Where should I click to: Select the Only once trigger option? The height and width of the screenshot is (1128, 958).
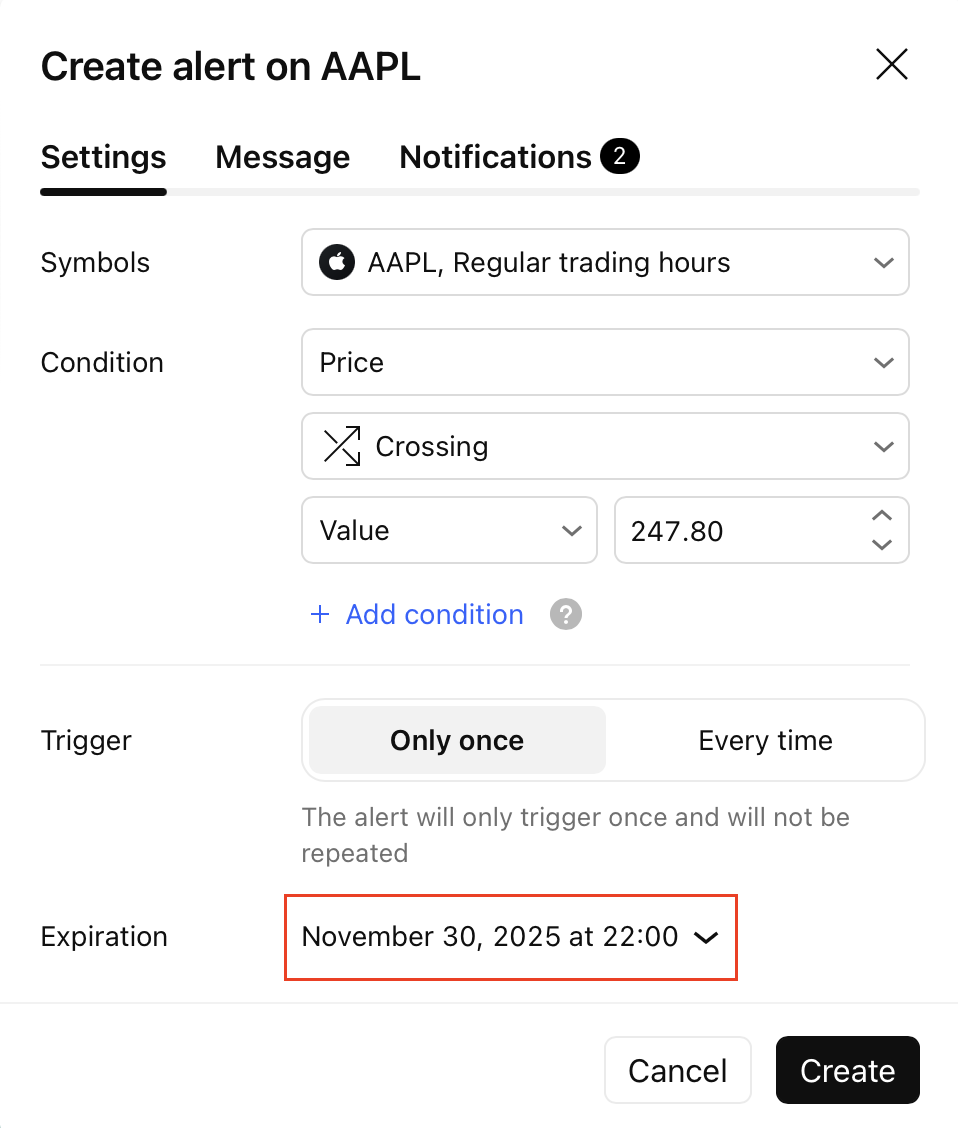[457, 740]
